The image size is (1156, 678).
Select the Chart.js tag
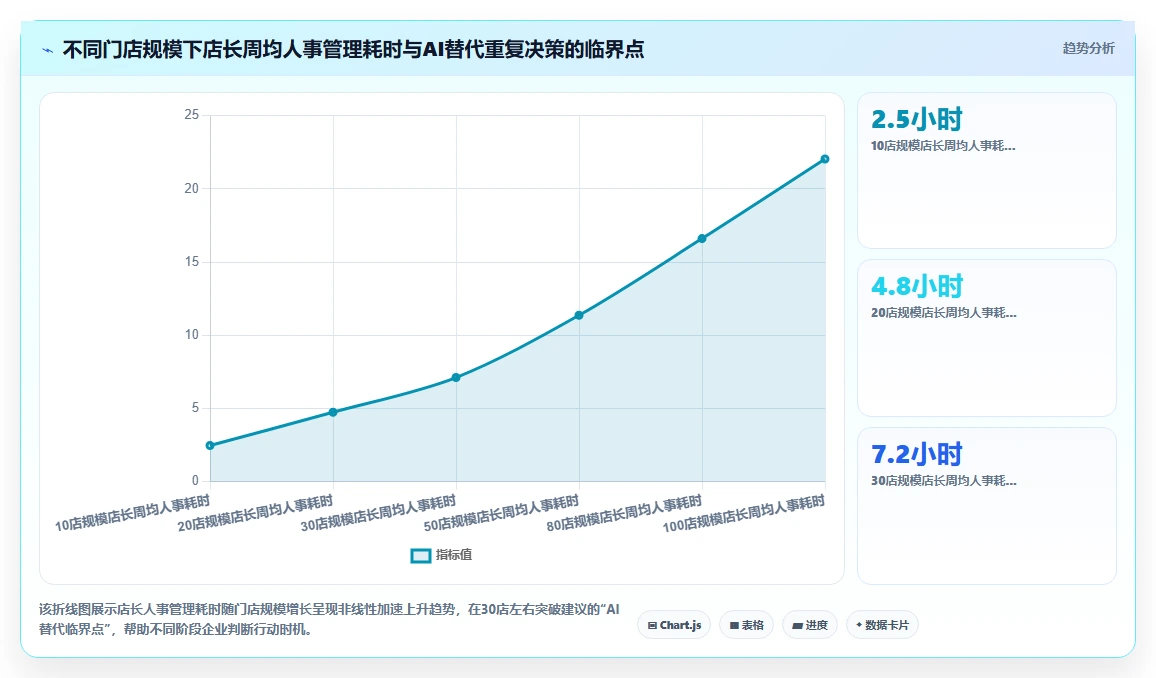[x=674, y=625]
